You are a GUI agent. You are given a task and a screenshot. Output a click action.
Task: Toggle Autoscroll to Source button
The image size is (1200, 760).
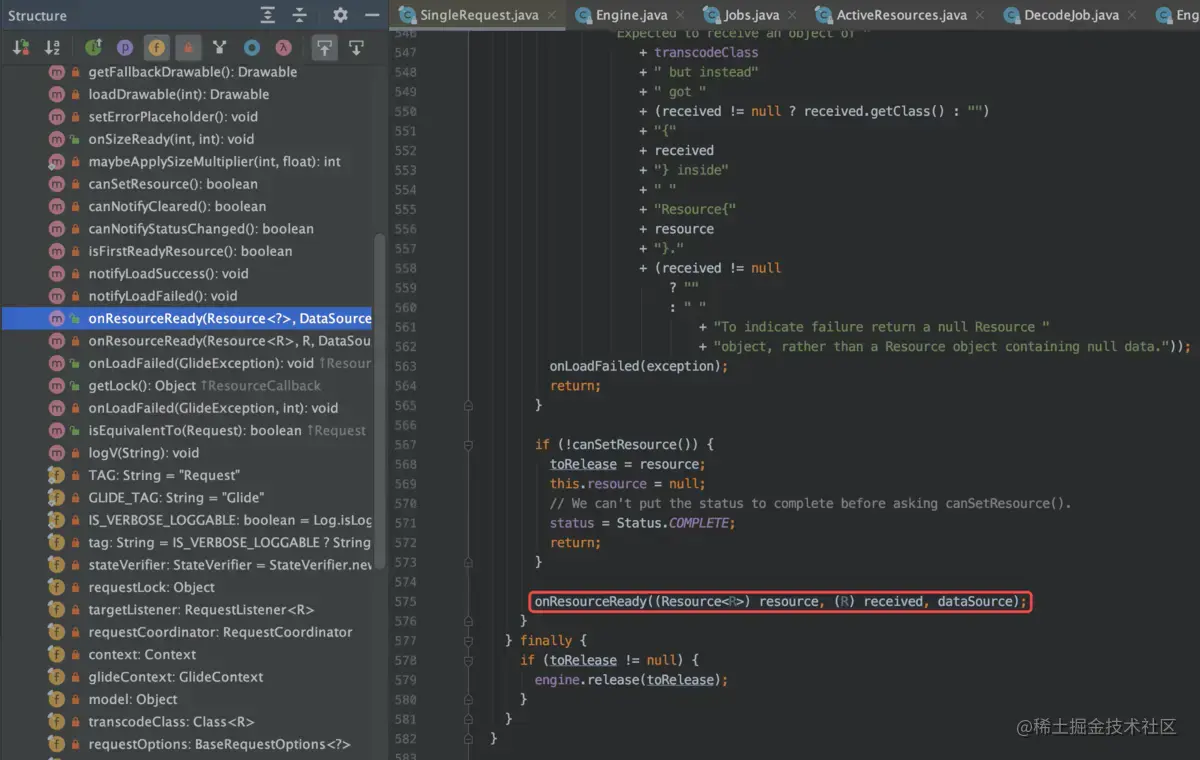(x=323, y=48)
